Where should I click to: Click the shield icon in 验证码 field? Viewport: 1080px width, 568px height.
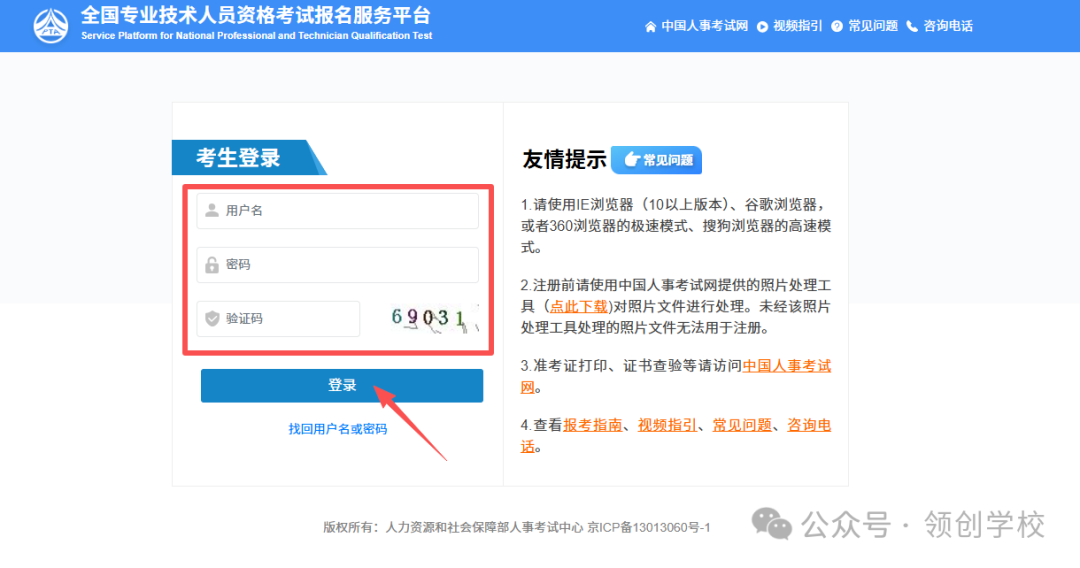(212, 318)
